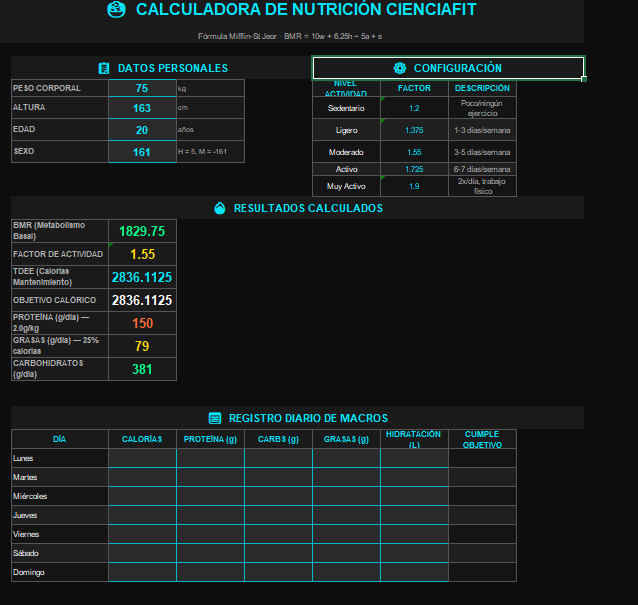Screen dimensions: 638x605
Task: Click the gear icon next to CONFIGURACIÓN
Action: 400,68
